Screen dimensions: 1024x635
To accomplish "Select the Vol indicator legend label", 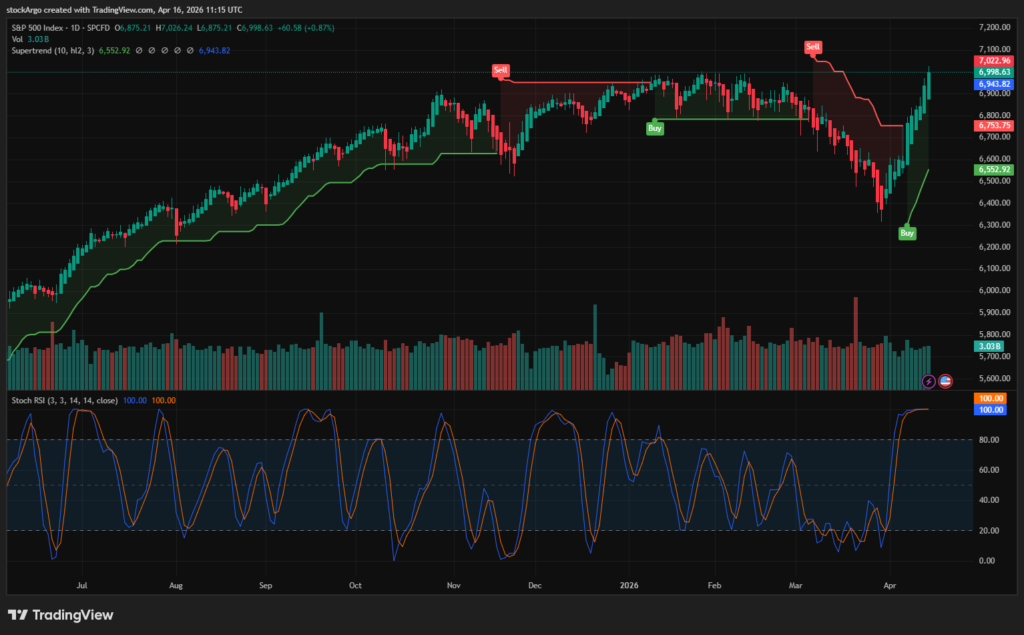I will point(17,38).
